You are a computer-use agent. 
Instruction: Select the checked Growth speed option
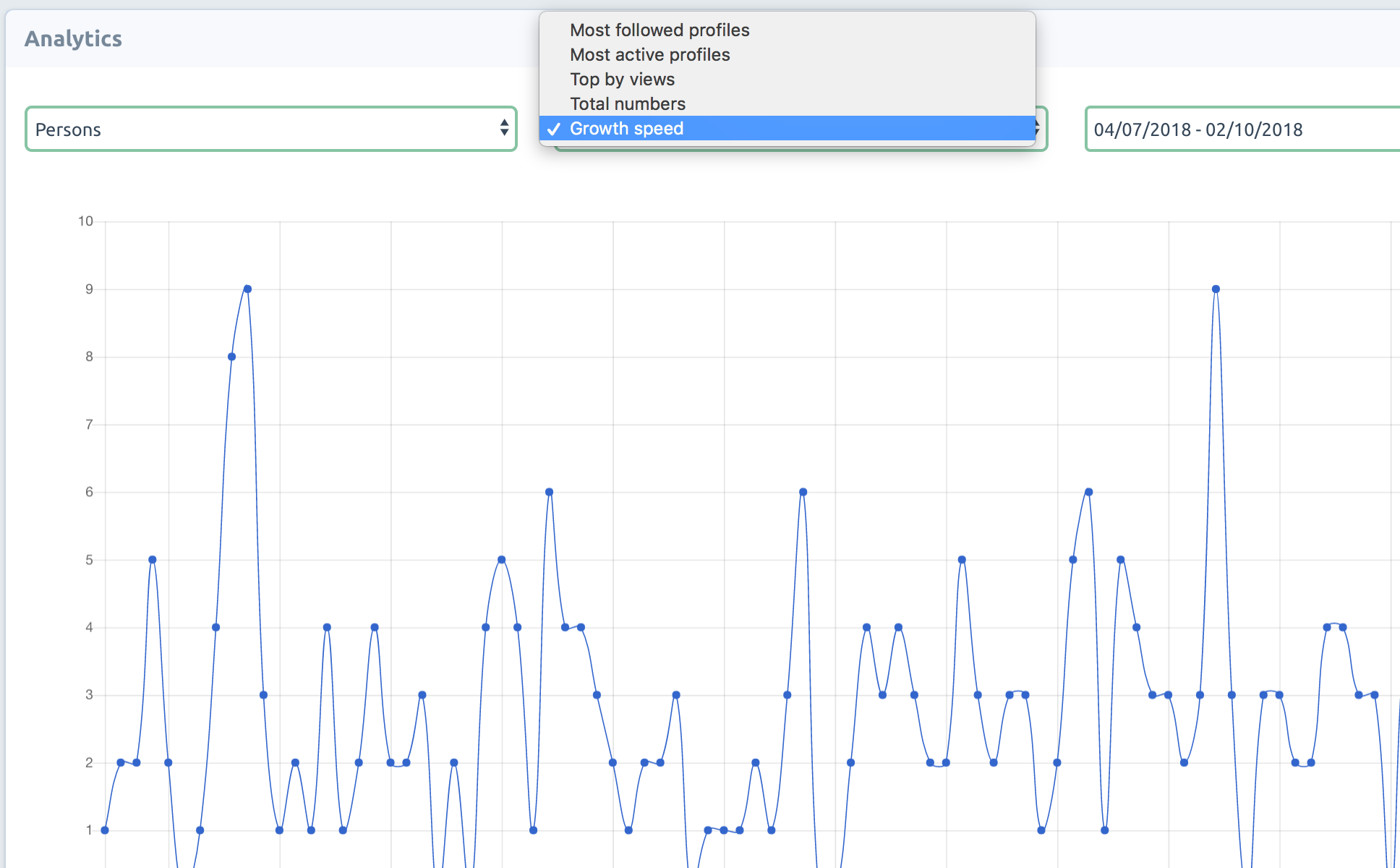(x=626, y=129)
